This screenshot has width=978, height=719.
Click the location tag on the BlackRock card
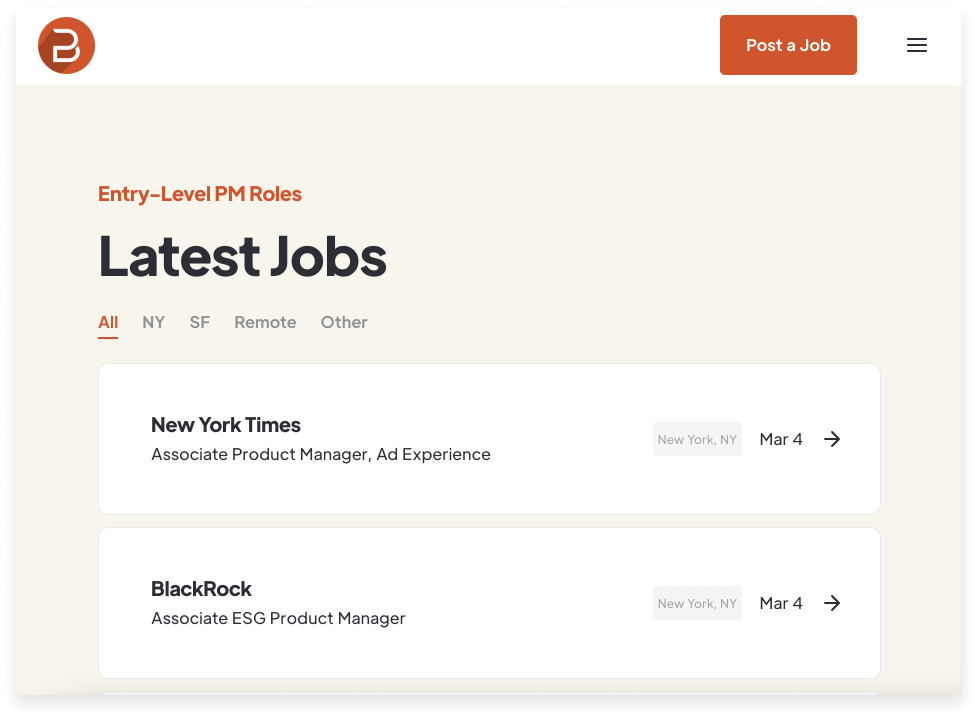coord(696,603)
